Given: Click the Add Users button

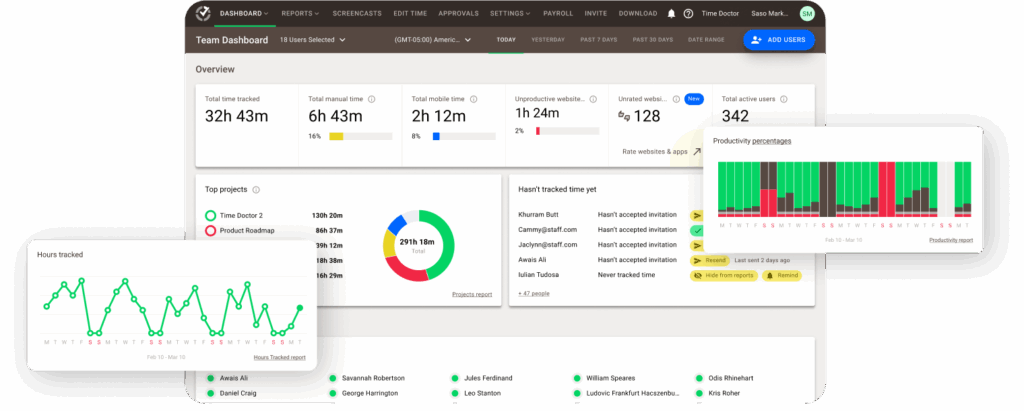Looking at the screenshot, I should point(779,40).
